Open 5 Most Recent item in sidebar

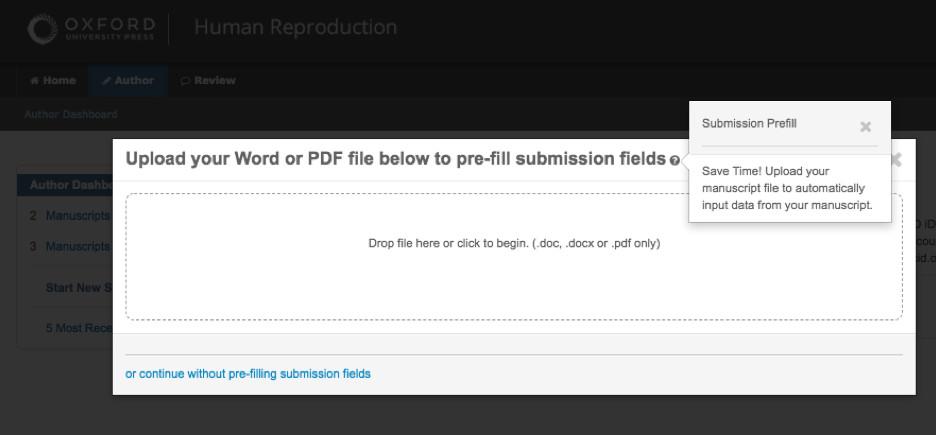pos(79,328)
